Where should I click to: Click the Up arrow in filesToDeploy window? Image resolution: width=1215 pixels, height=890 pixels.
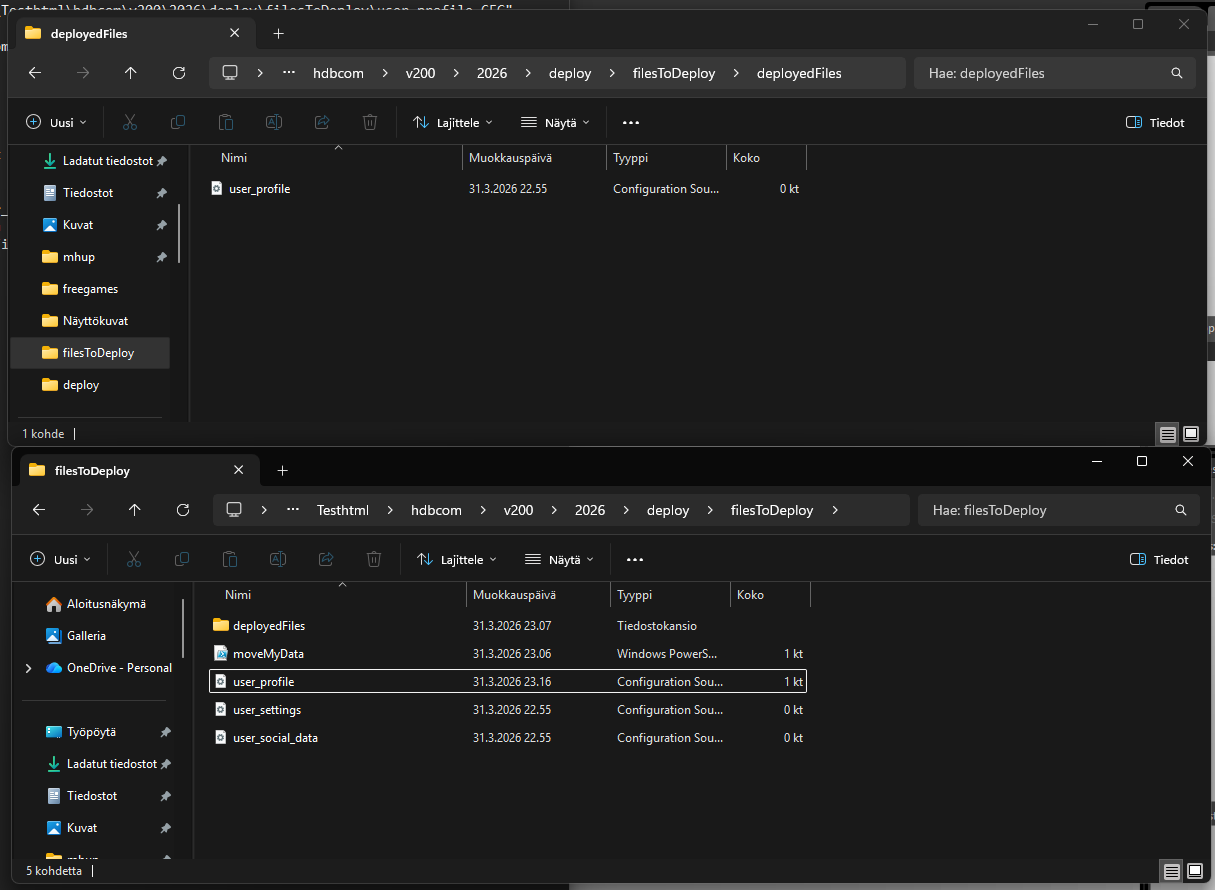135,510
